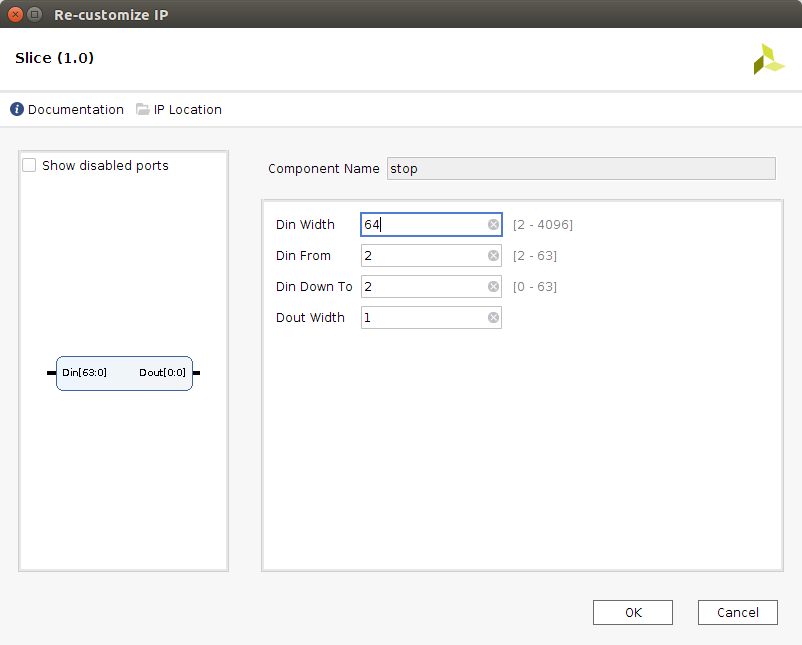This screenshot has height=645, width=802.
Task: Click the IP Location folder icon
Action: 143,110
